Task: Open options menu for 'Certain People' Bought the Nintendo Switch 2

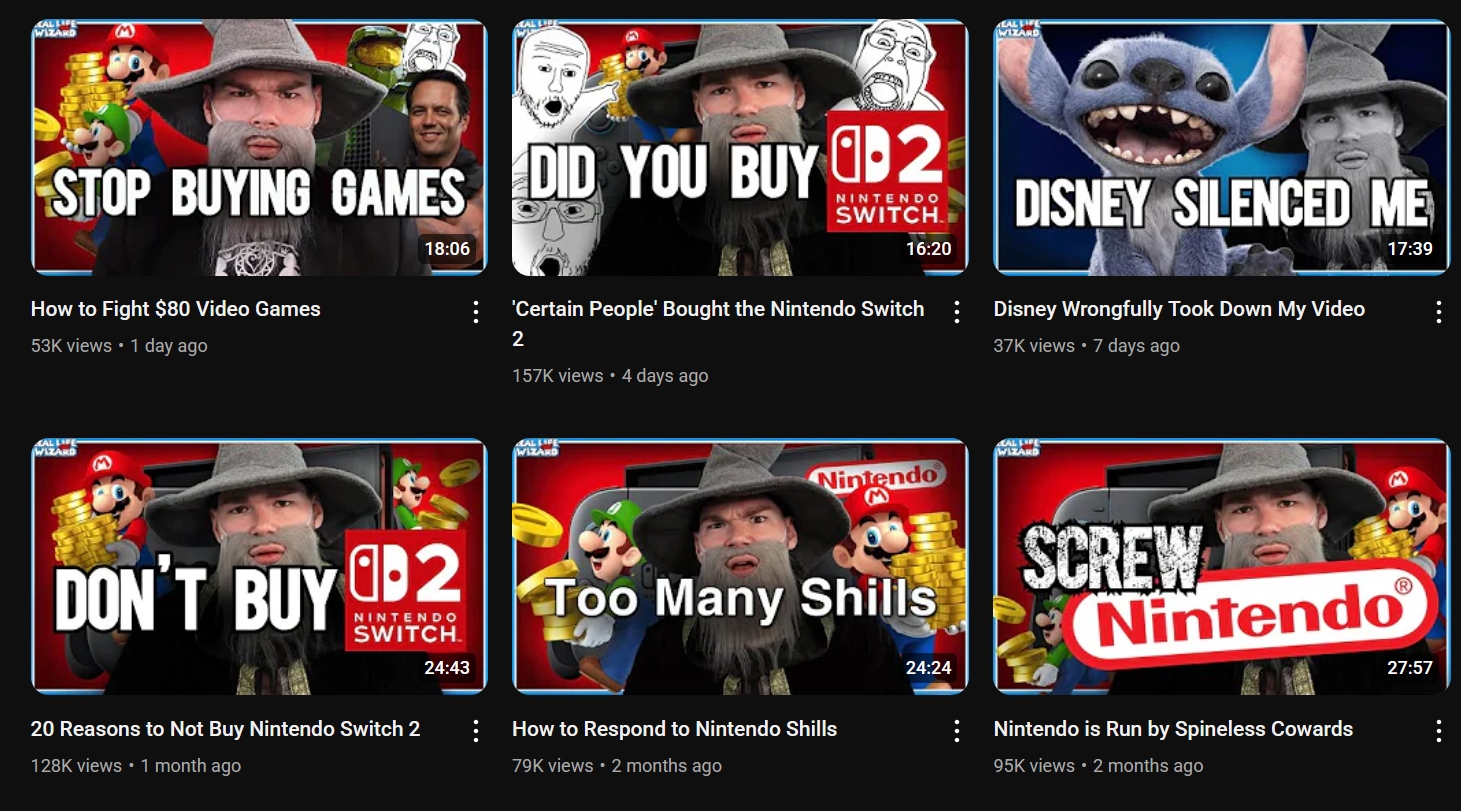Action: coord(957,312)
